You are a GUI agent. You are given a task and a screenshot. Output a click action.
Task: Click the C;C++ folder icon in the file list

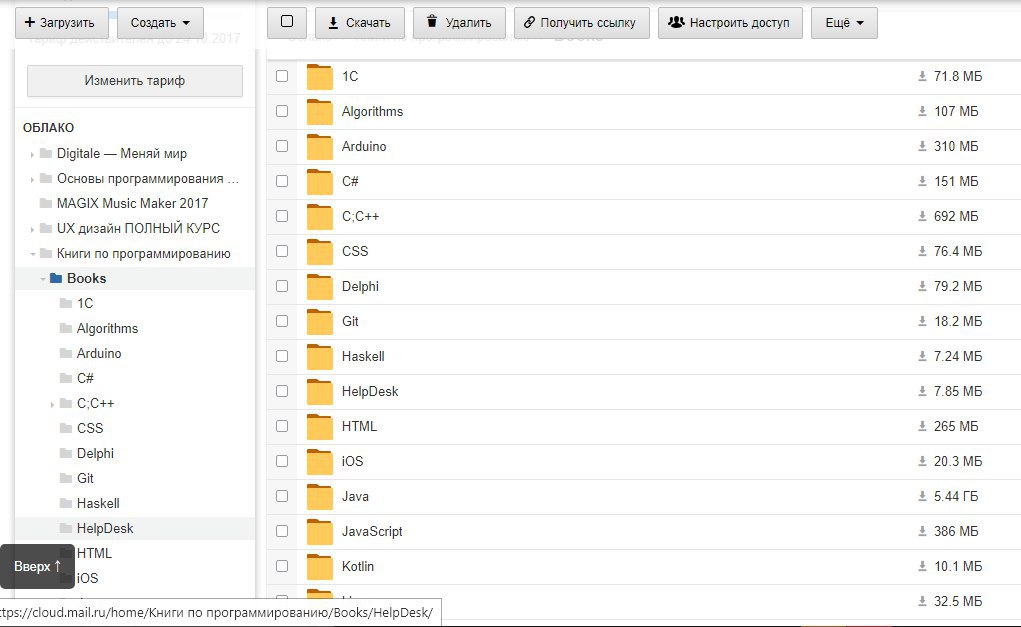pos(320,217)
